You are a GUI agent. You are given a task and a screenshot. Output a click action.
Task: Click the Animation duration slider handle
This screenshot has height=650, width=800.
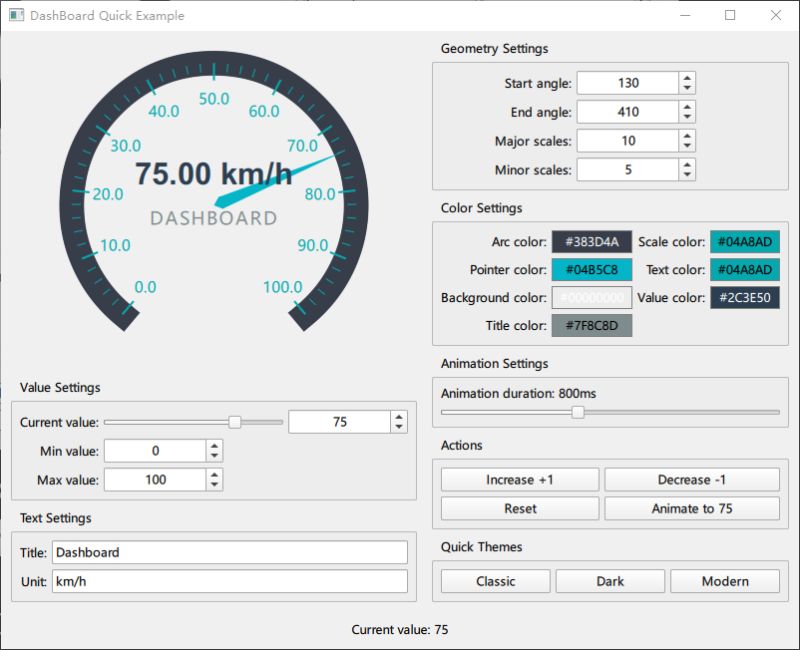[578, 412]
